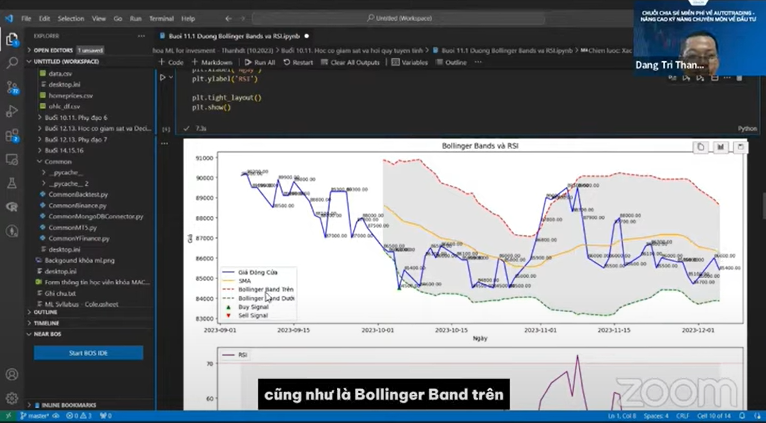766x423 pixels.
Task: Open the VS Code logo menu
Action: tap(9, 19)
